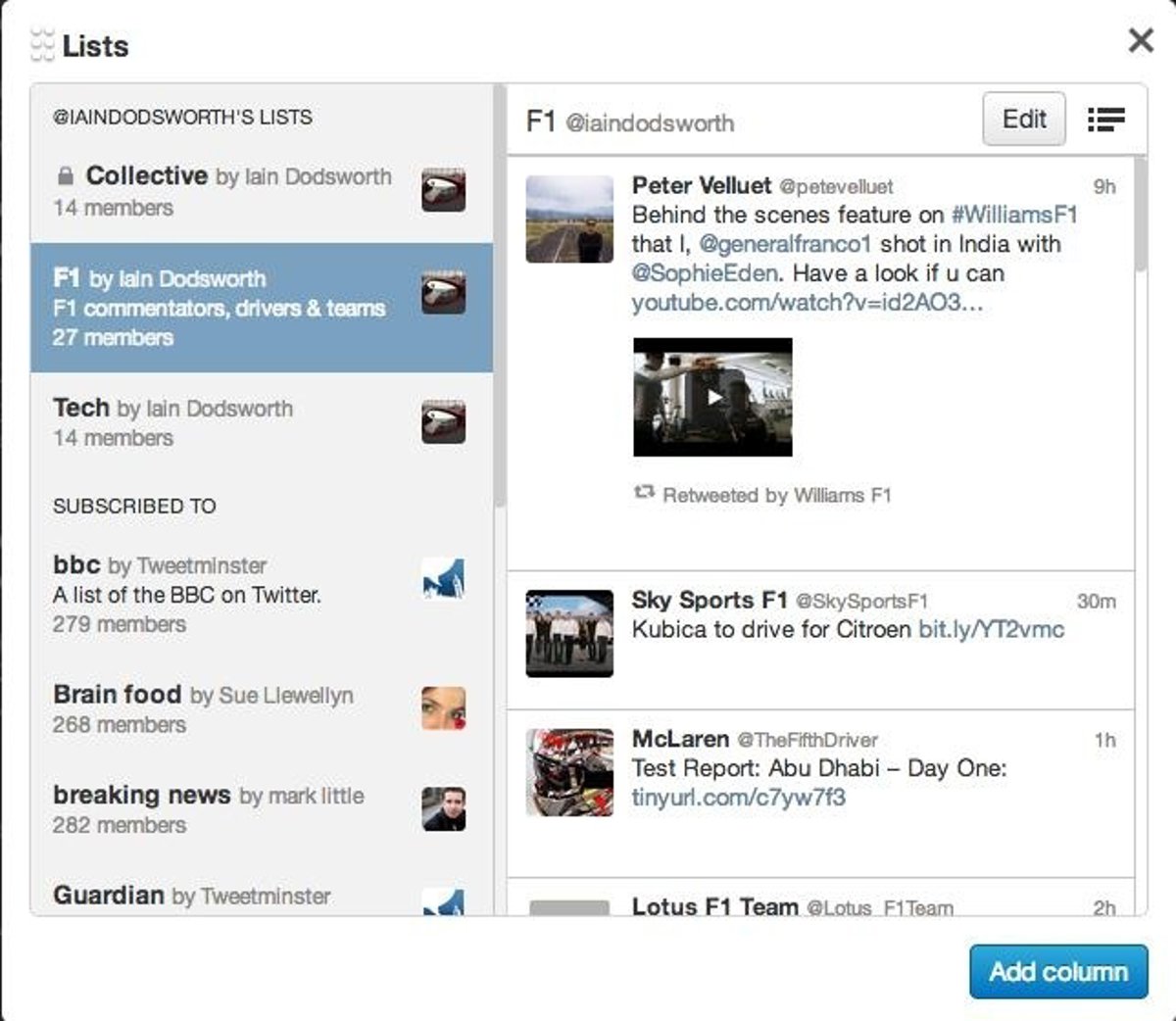Viewport: 1176px width, 1021px height.
Task: Click the lock icon next to Collective
Action: [x=66, y=176]
